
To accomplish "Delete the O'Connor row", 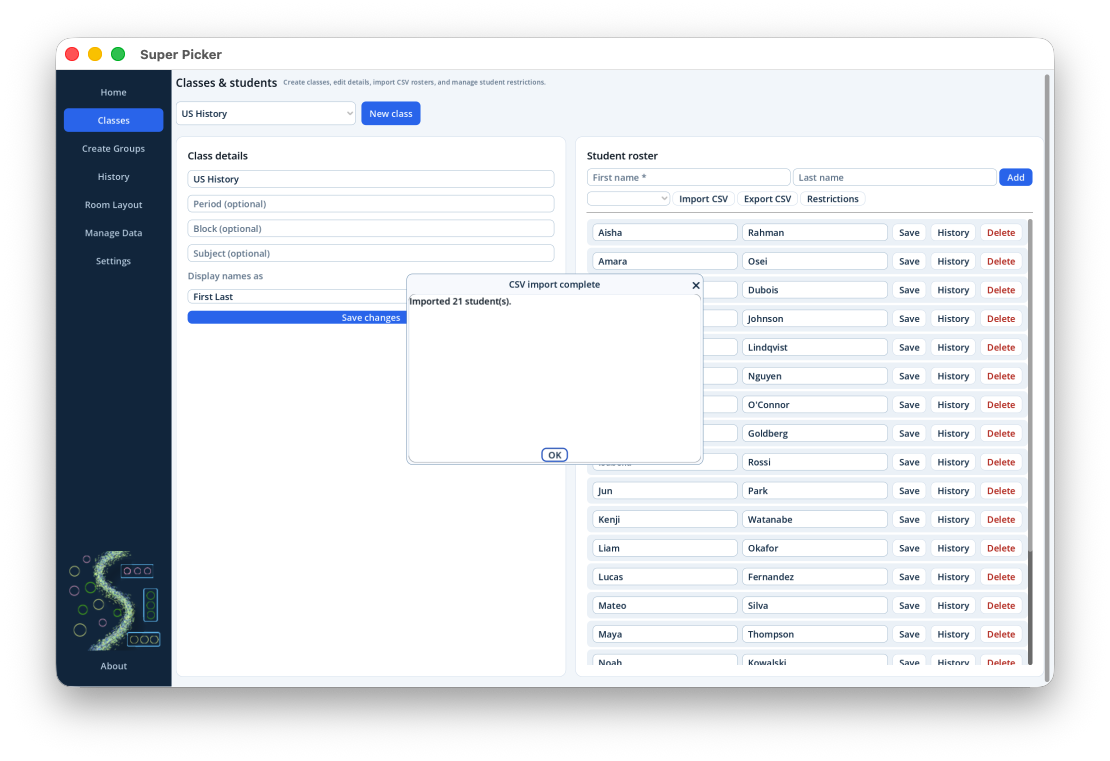I will click(x=1001, y=405).
